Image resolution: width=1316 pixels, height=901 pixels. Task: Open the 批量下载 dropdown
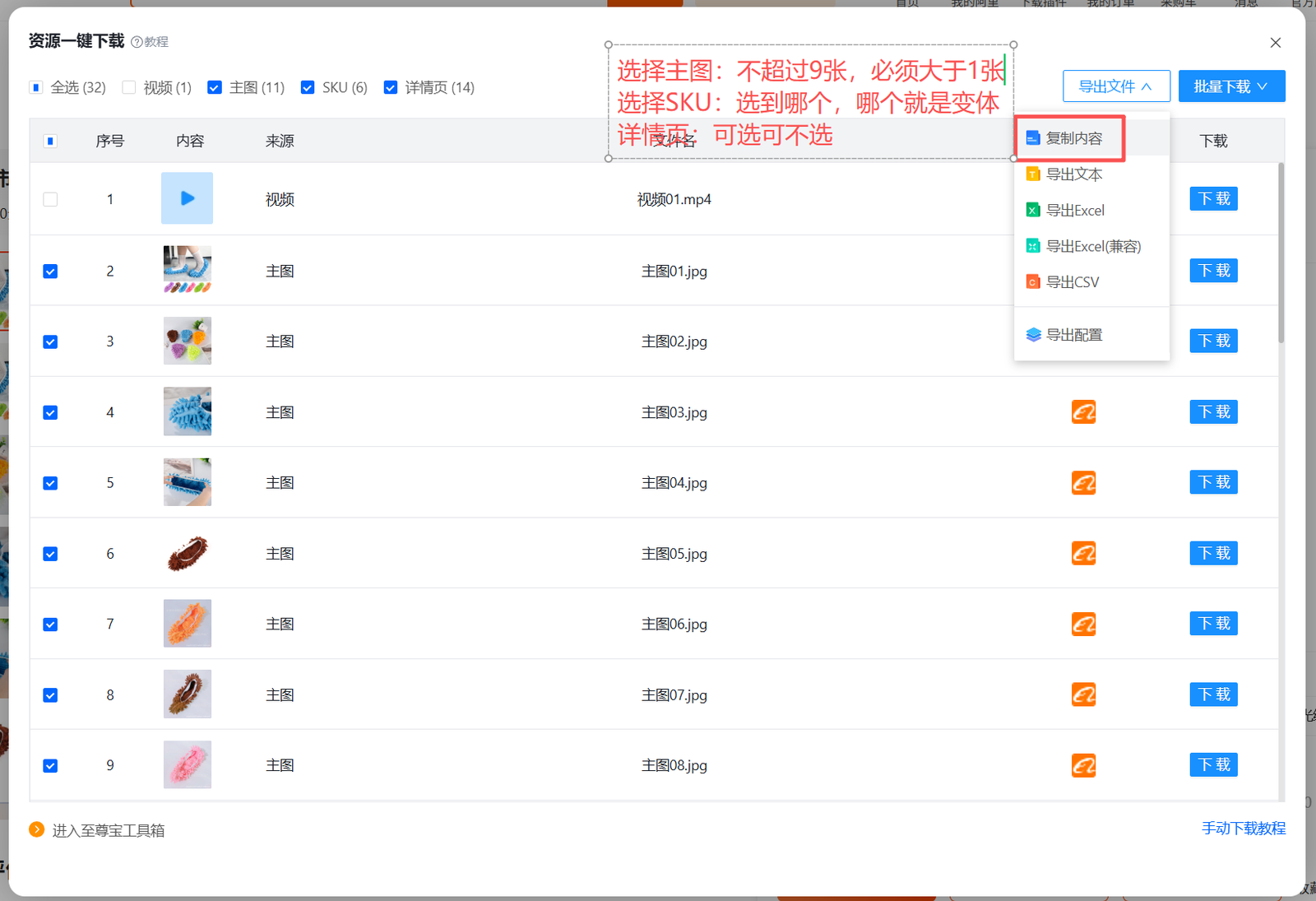(x=1231, y=86)
